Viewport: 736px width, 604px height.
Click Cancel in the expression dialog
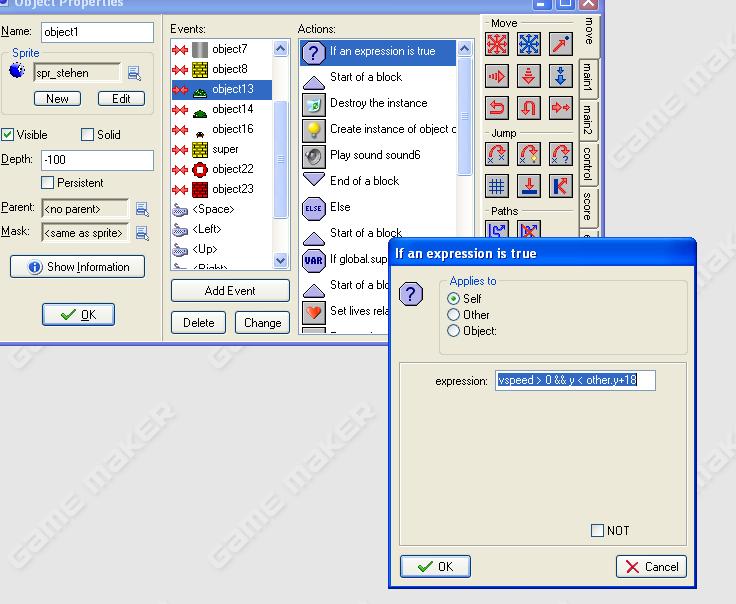pos(651,567)
